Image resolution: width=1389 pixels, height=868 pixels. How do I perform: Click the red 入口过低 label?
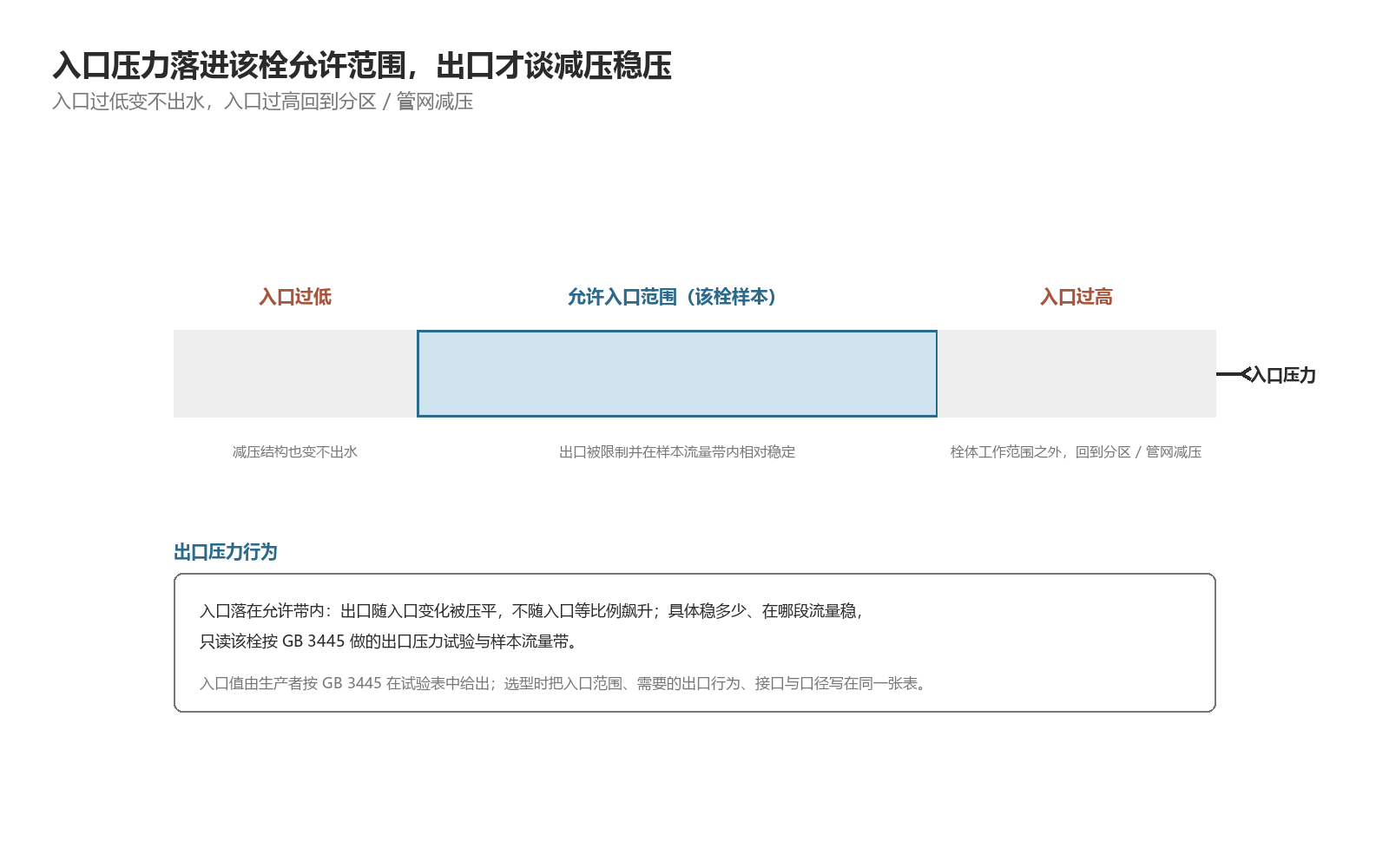click(295, 297)
